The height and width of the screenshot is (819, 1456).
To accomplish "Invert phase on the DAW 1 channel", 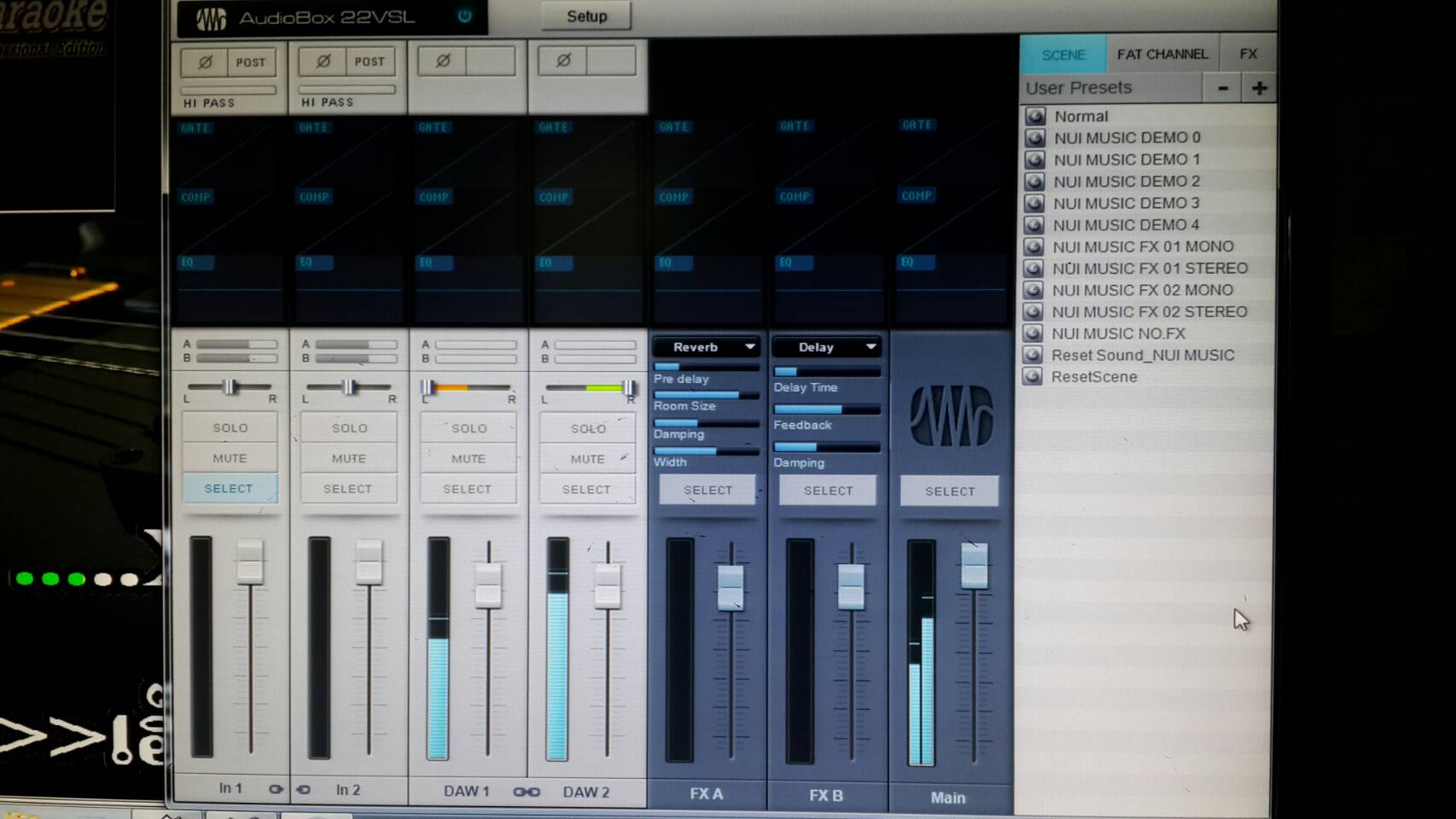I will [x=443, y=61].
